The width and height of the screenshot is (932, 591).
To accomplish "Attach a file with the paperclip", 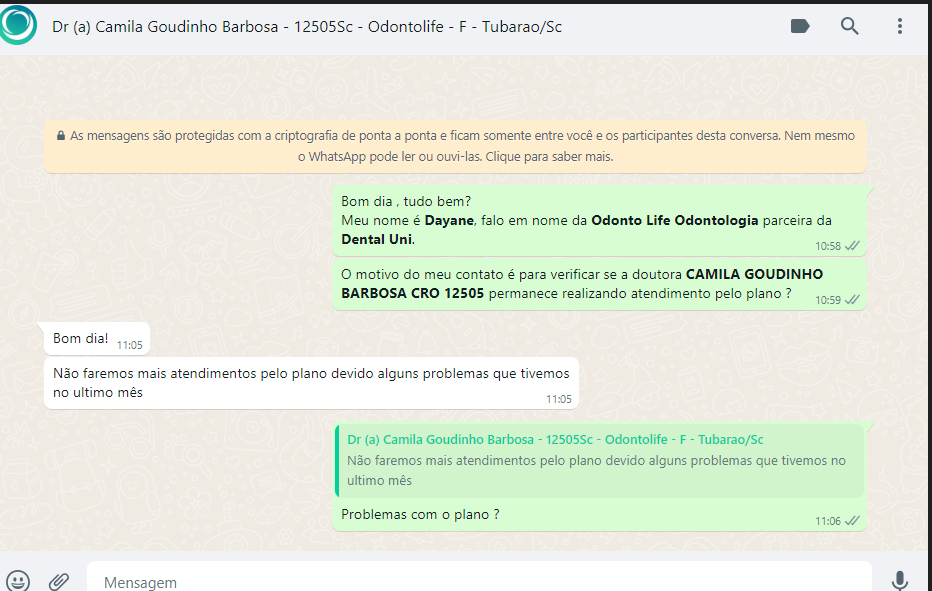I will pos(59,581).
